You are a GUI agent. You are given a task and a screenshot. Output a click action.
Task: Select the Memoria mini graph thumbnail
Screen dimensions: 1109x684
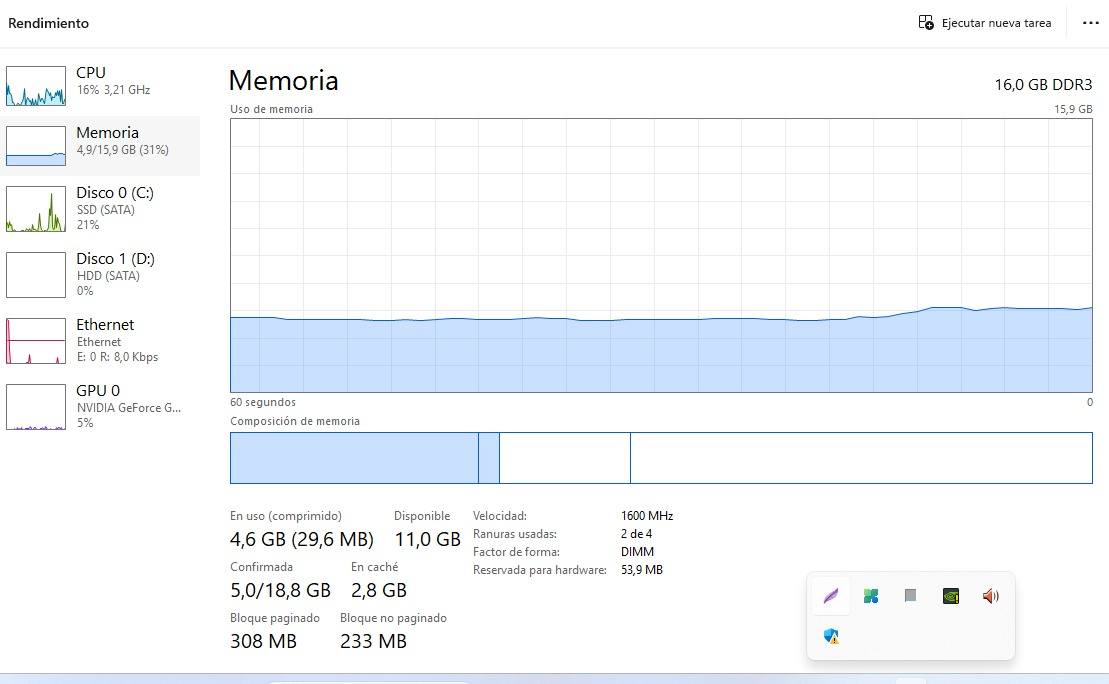click(x=36, y=146)
